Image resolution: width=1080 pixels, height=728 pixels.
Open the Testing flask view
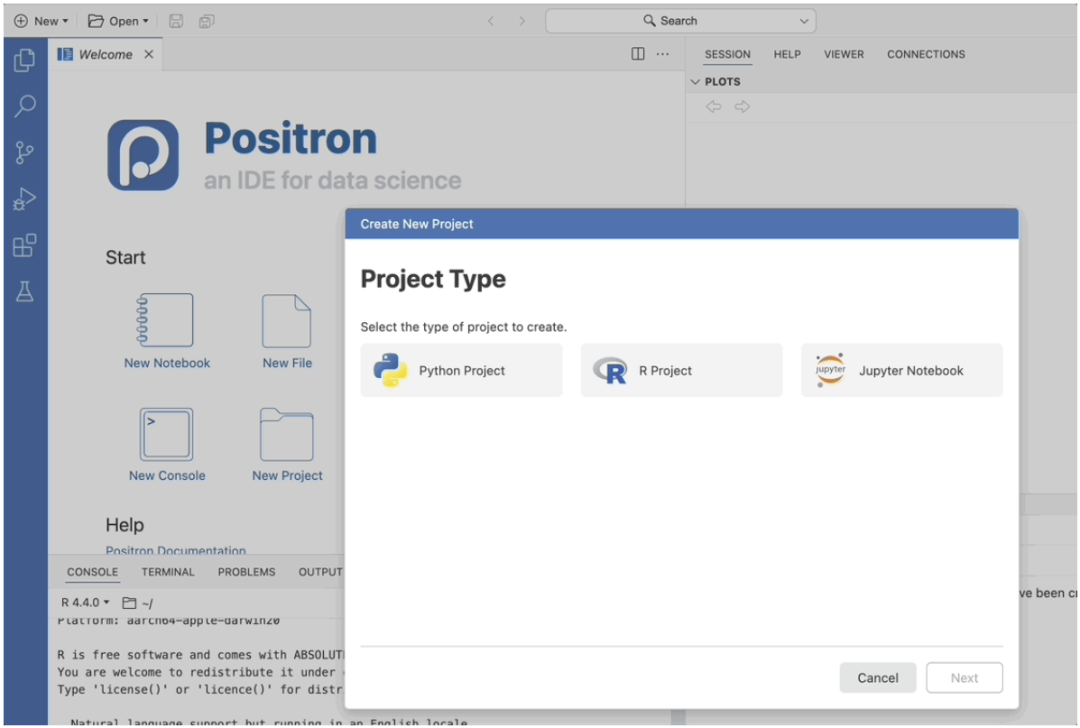coord(25,291)
